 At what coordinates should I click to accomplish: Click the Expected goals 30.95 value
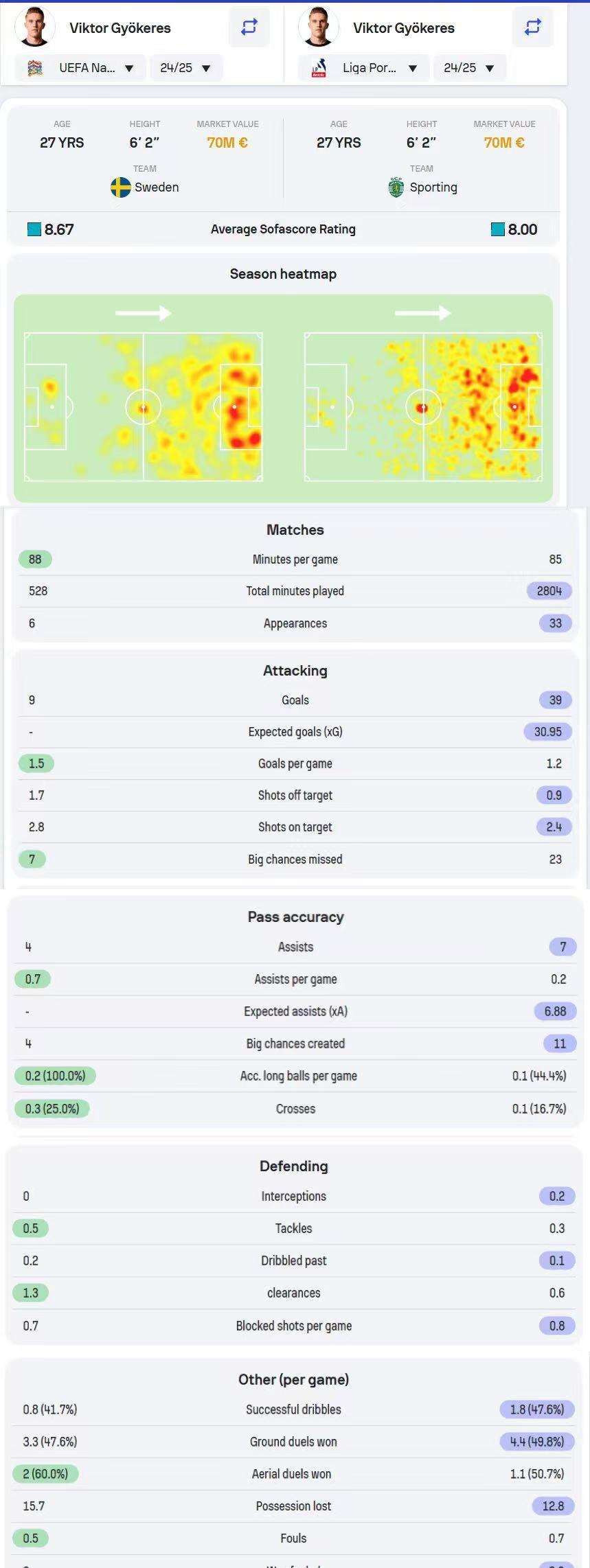click(548, 732)
